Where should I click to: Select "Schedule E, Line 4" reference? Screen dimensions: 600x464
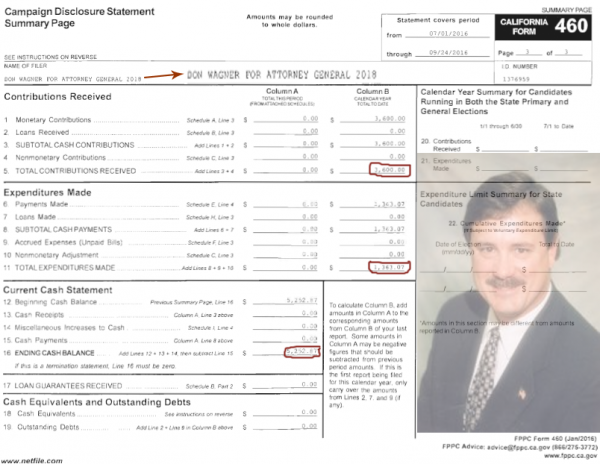point(210,205)
